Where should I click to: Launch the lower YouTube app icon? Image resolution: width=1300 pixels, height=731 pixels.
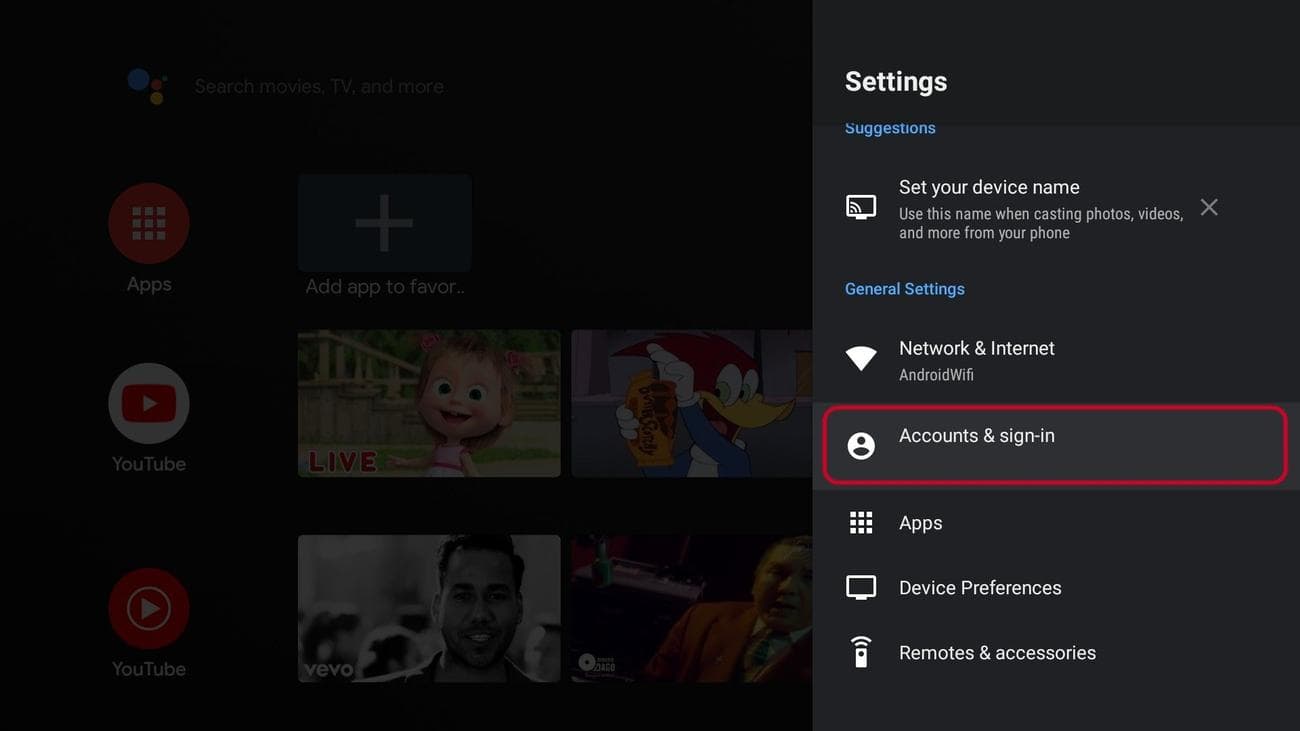pyautogui.click(x=148, y=608)
